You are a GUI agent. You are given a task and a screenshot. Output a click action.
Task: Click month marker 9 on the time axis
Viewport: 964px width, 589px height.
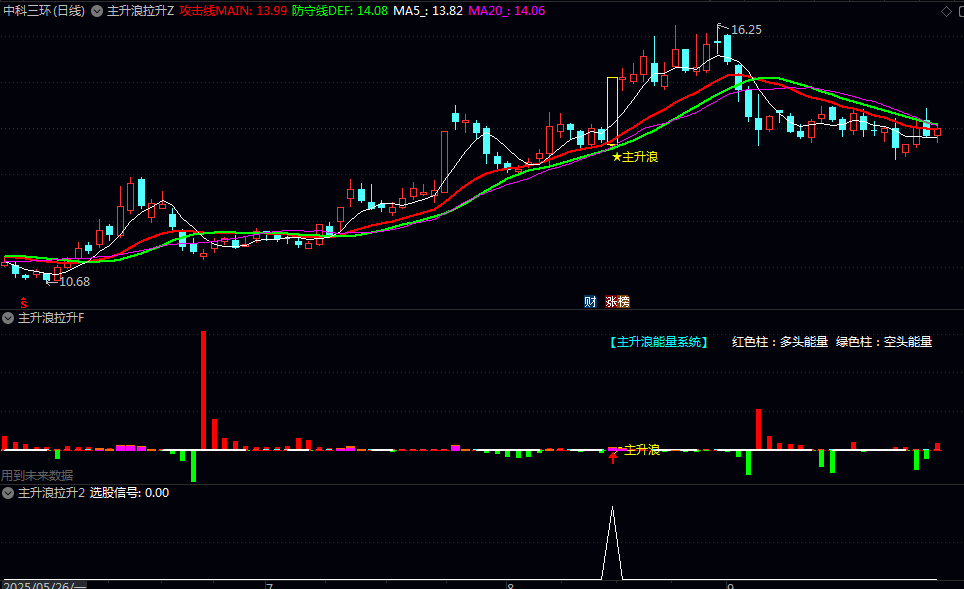(730, 586)
